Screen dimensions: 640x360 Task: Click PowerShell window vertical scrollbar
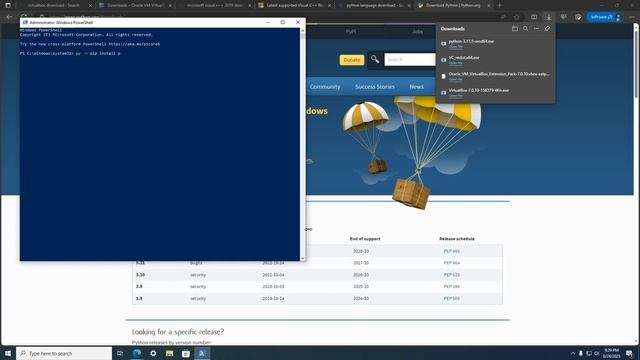click(302, 144)
